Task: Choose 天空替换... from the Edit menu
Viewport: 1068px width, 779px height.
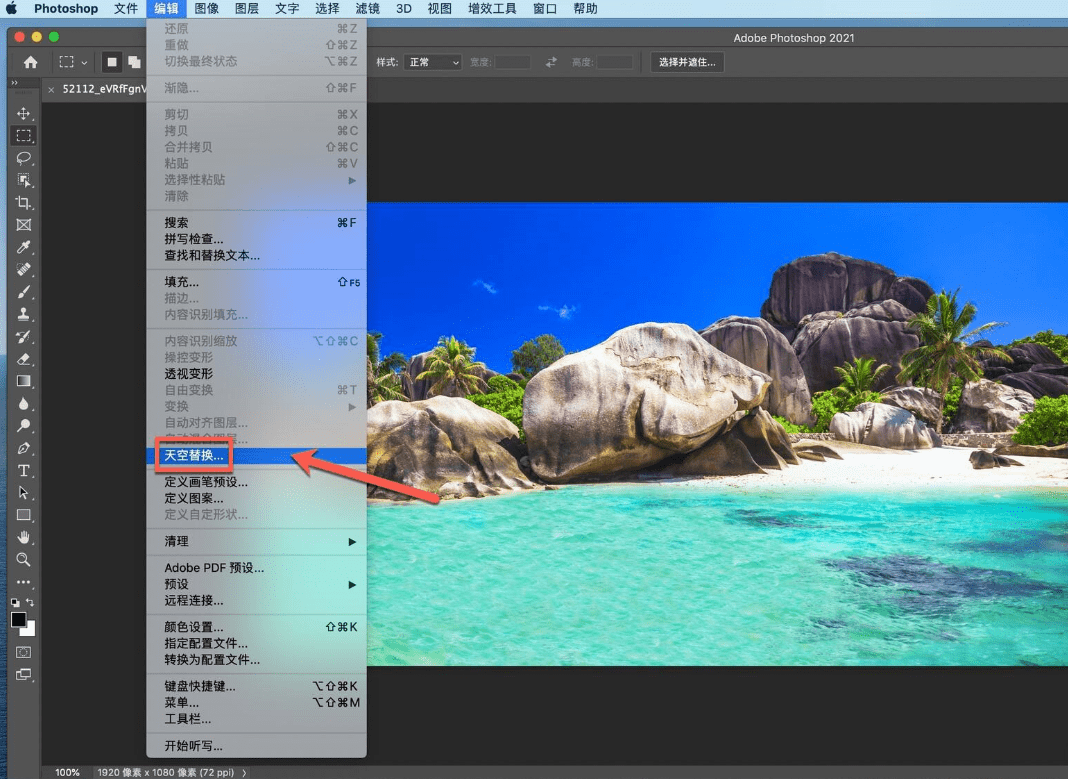Action: tap(257, 456)
